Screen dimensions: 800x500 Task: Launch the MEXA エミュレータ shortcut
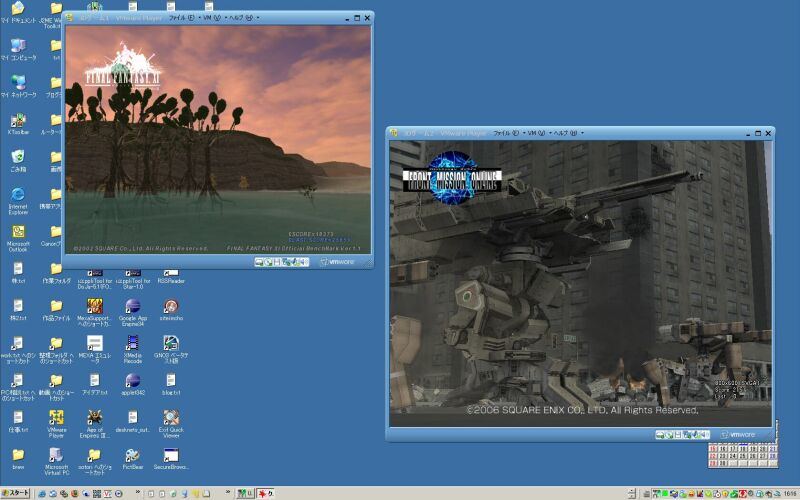click(94, 349)
